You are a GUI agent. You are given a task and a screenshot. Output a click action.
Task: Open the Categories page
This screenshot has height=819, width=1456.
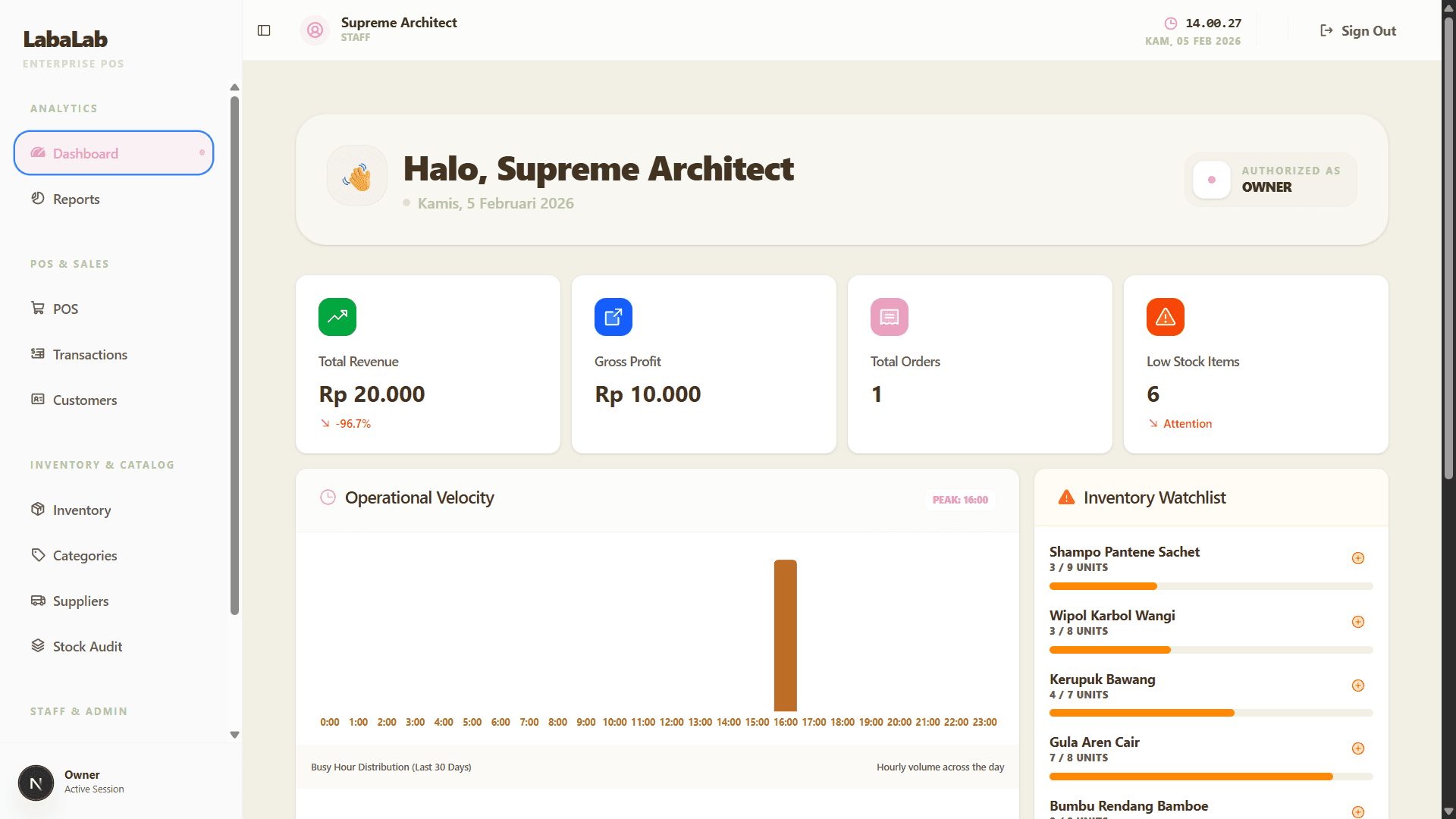[x=114, y=555]
